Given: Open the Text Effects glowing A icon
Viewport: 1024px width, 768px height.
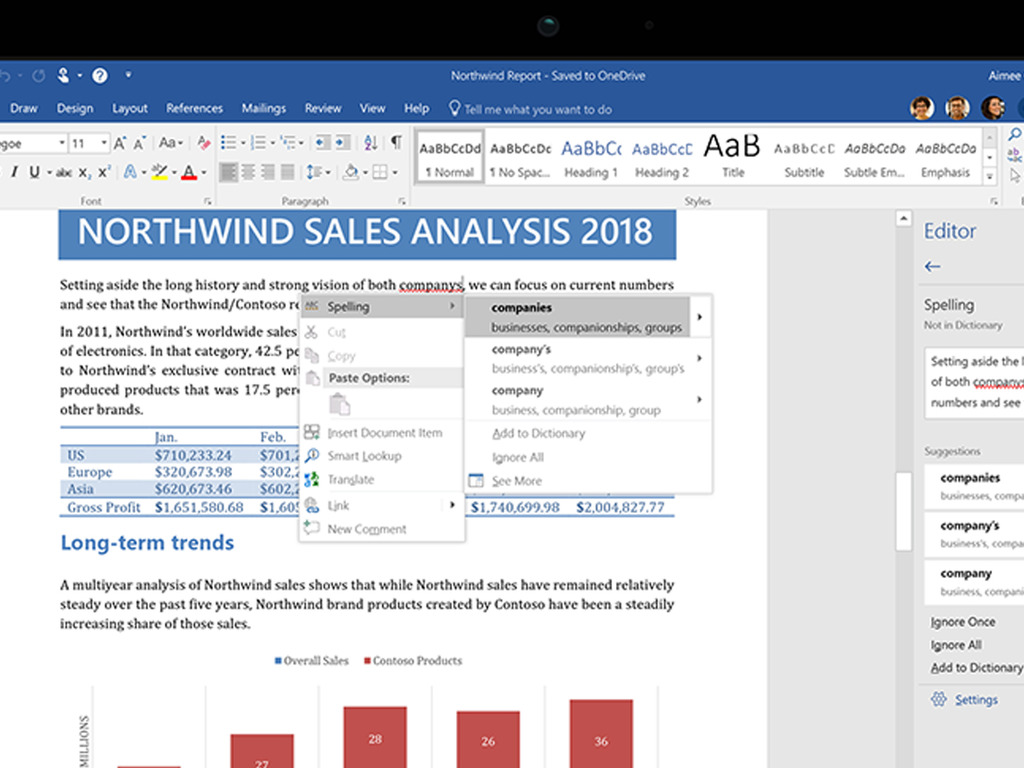Looking at the screenshot, I should pyautogui.click(x=130, y=172).
